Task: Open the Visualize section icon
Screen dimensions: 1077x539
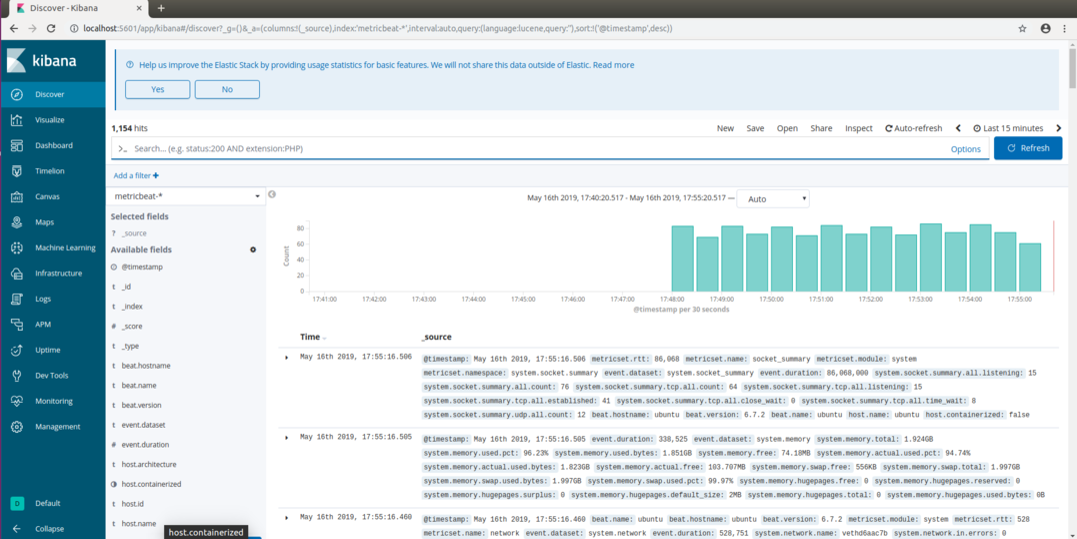Action: coord(17,119)
